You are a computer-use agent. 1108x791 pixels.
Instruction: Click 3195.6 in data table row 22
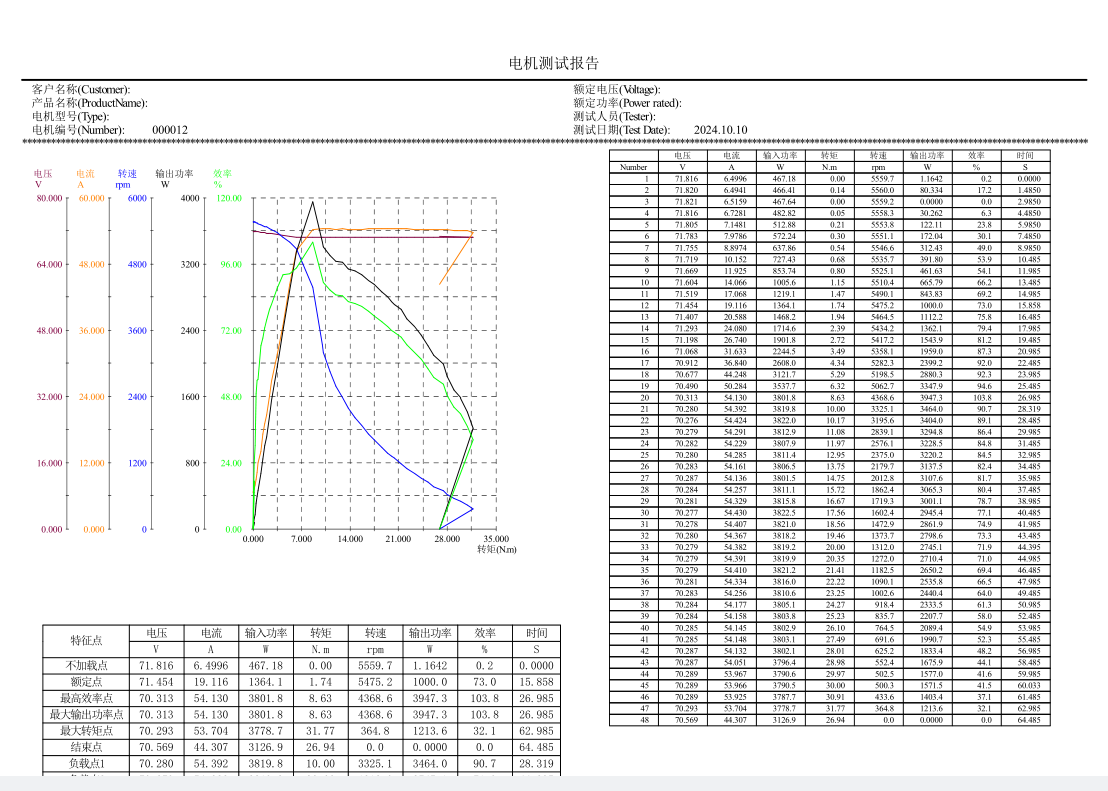pyautogui.click(x=882, y=421)
